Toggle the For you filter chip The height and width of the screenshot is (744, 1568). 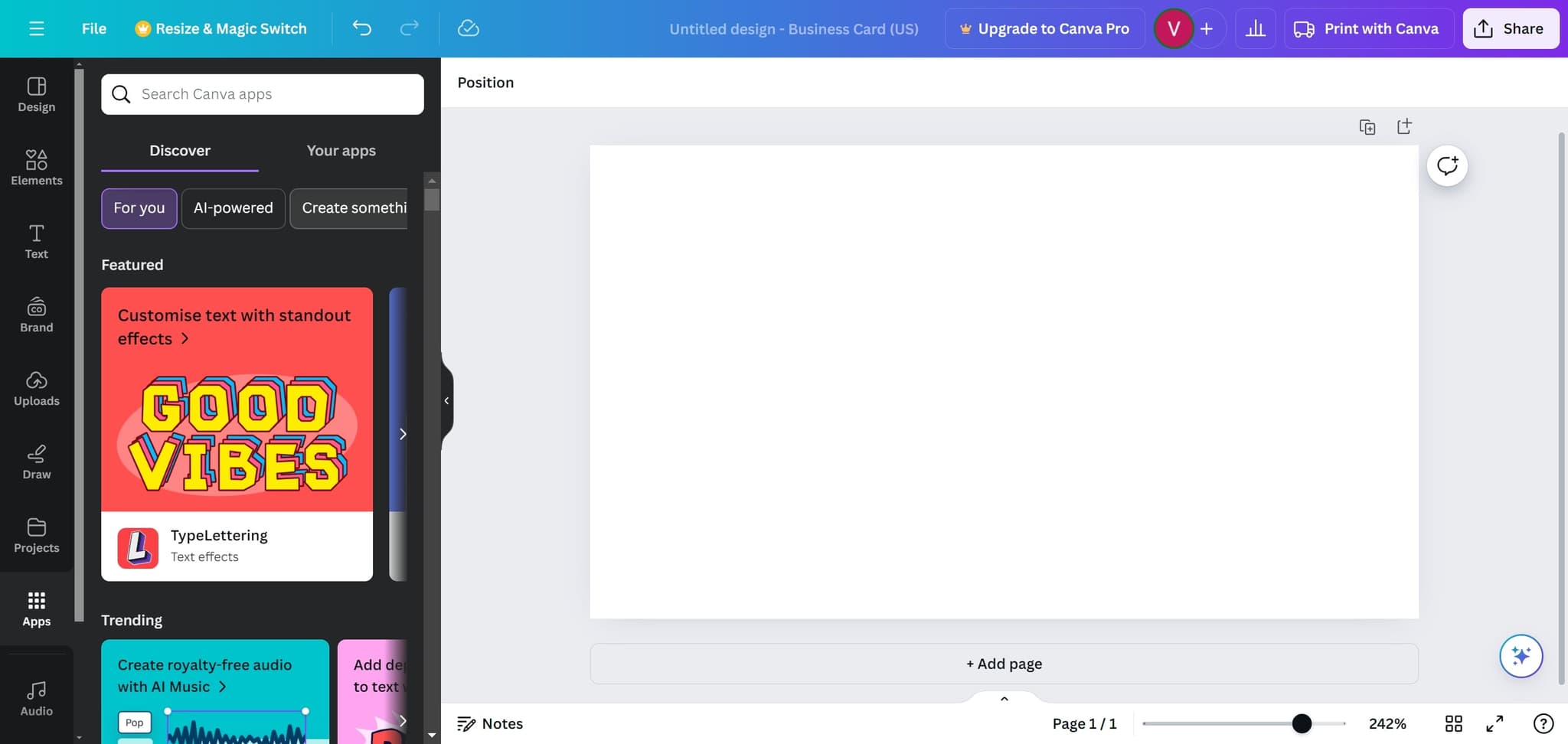[x=139, y=207]
